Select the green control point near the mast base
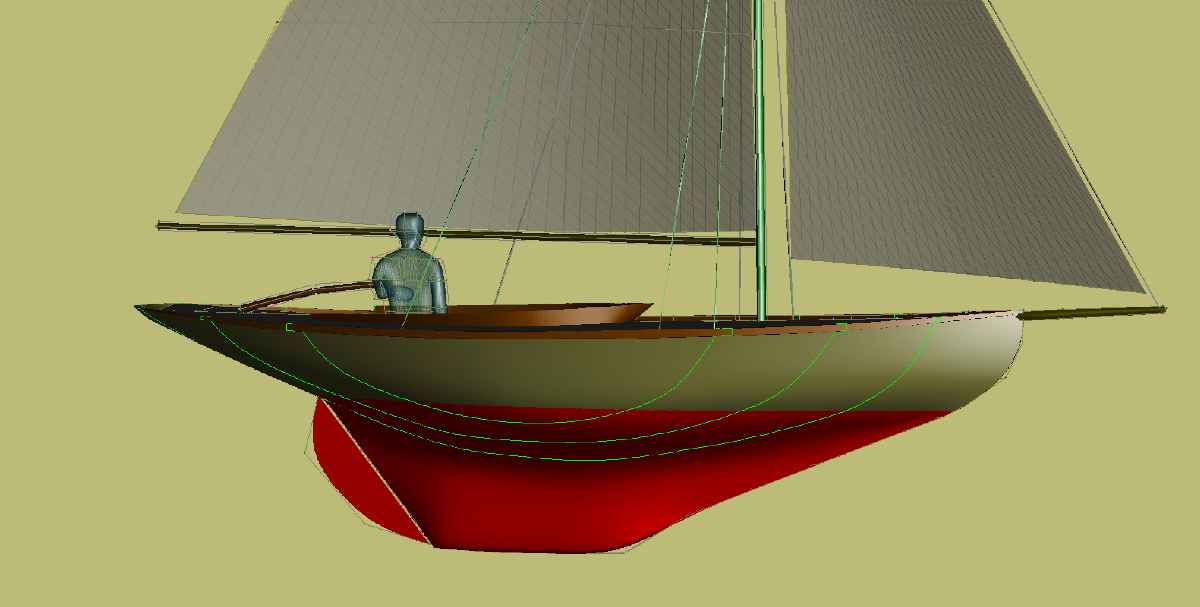 point(727,329)
